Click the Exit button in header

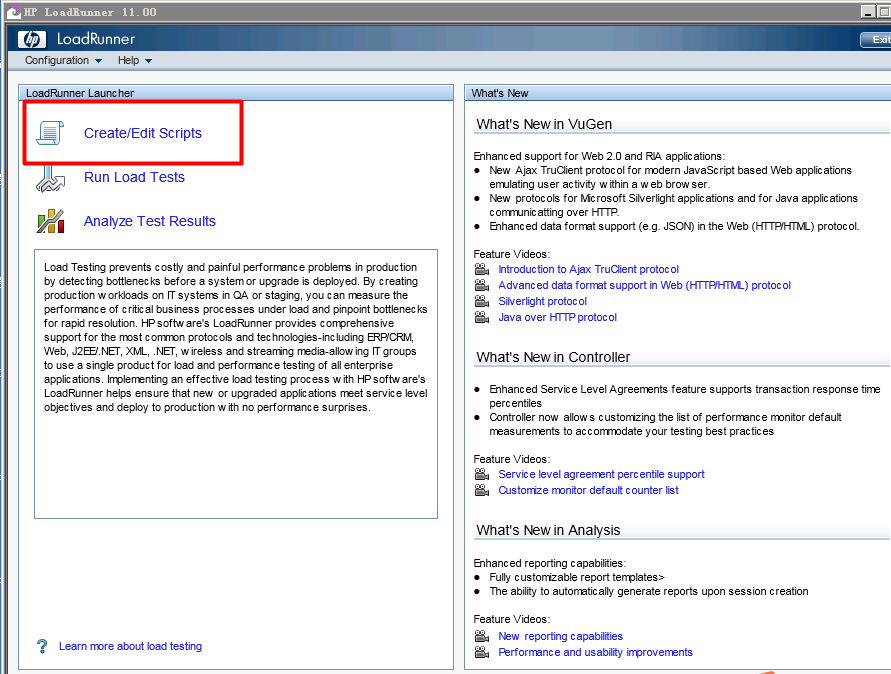point(876,39)
